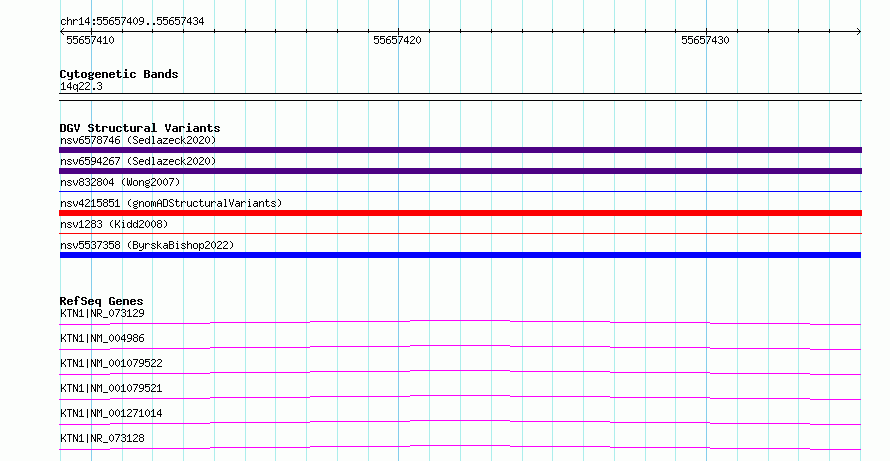Image resolution: width=890 pixels, height=461 pixels.
Task: Click the RefSeq Genes track title
Action: click(x=102, y=301)
